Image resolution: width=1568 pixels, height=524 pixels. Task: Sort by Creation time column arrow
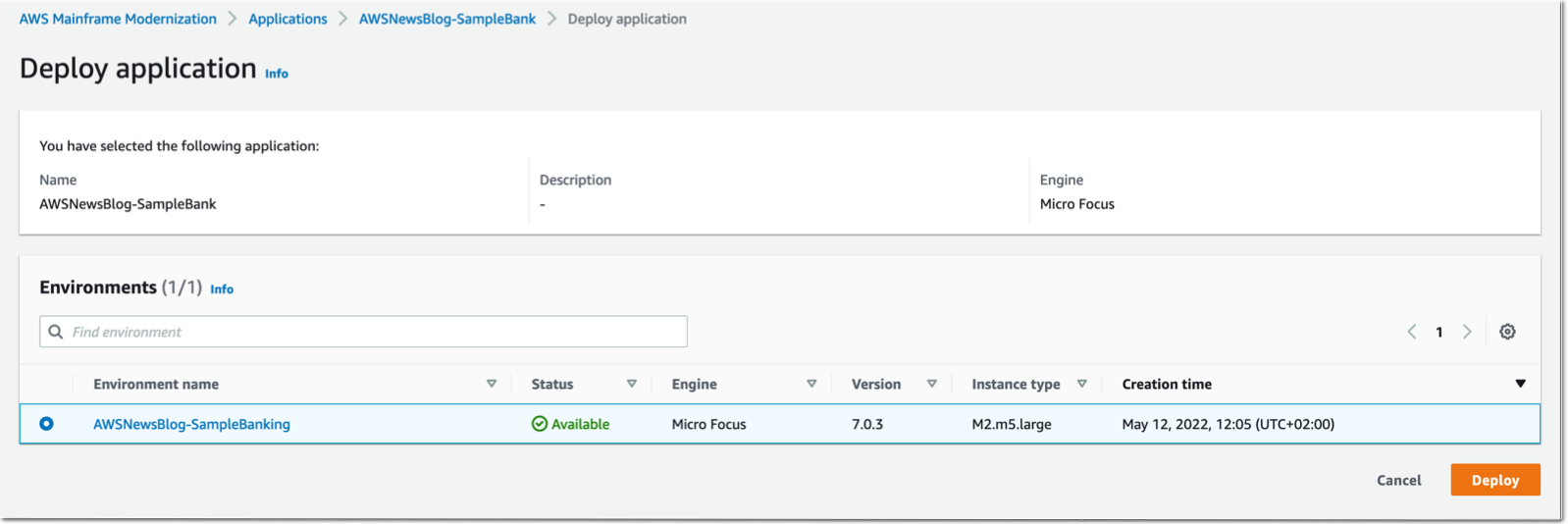coord(1520,384)
